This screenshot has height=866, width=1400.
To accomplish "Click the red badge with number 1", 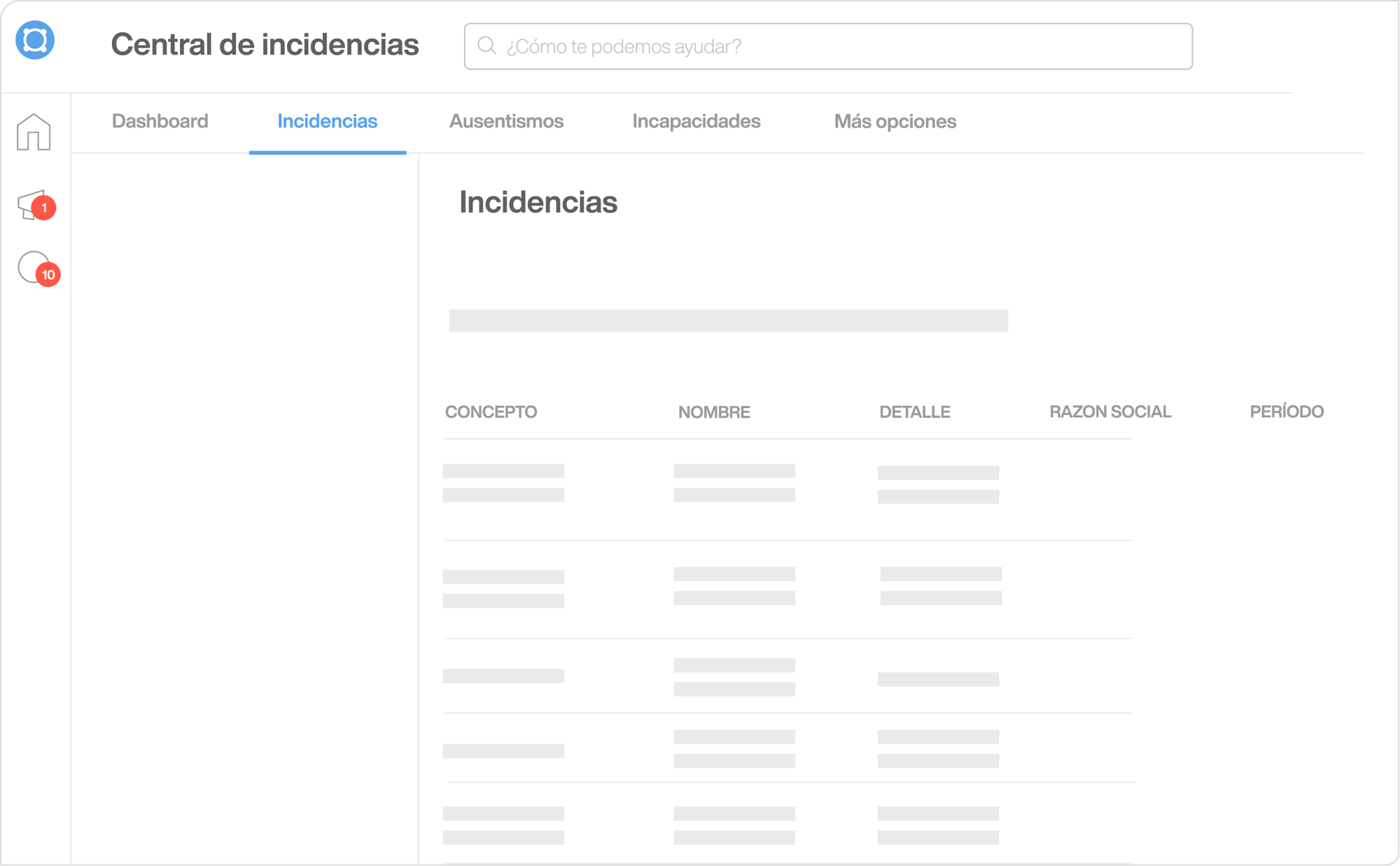I will click(45, 207).
